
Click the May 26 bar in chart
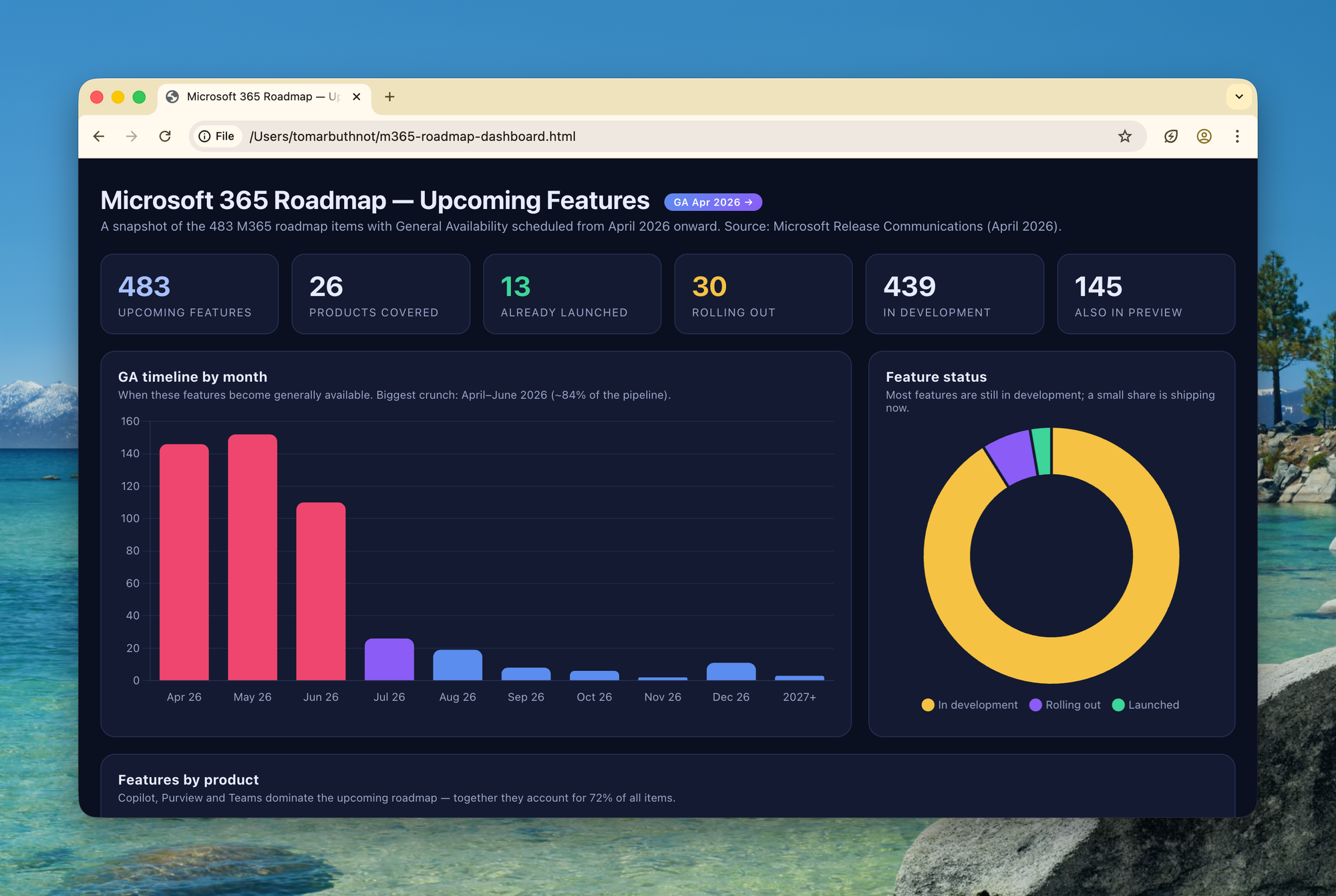(253, 557)
